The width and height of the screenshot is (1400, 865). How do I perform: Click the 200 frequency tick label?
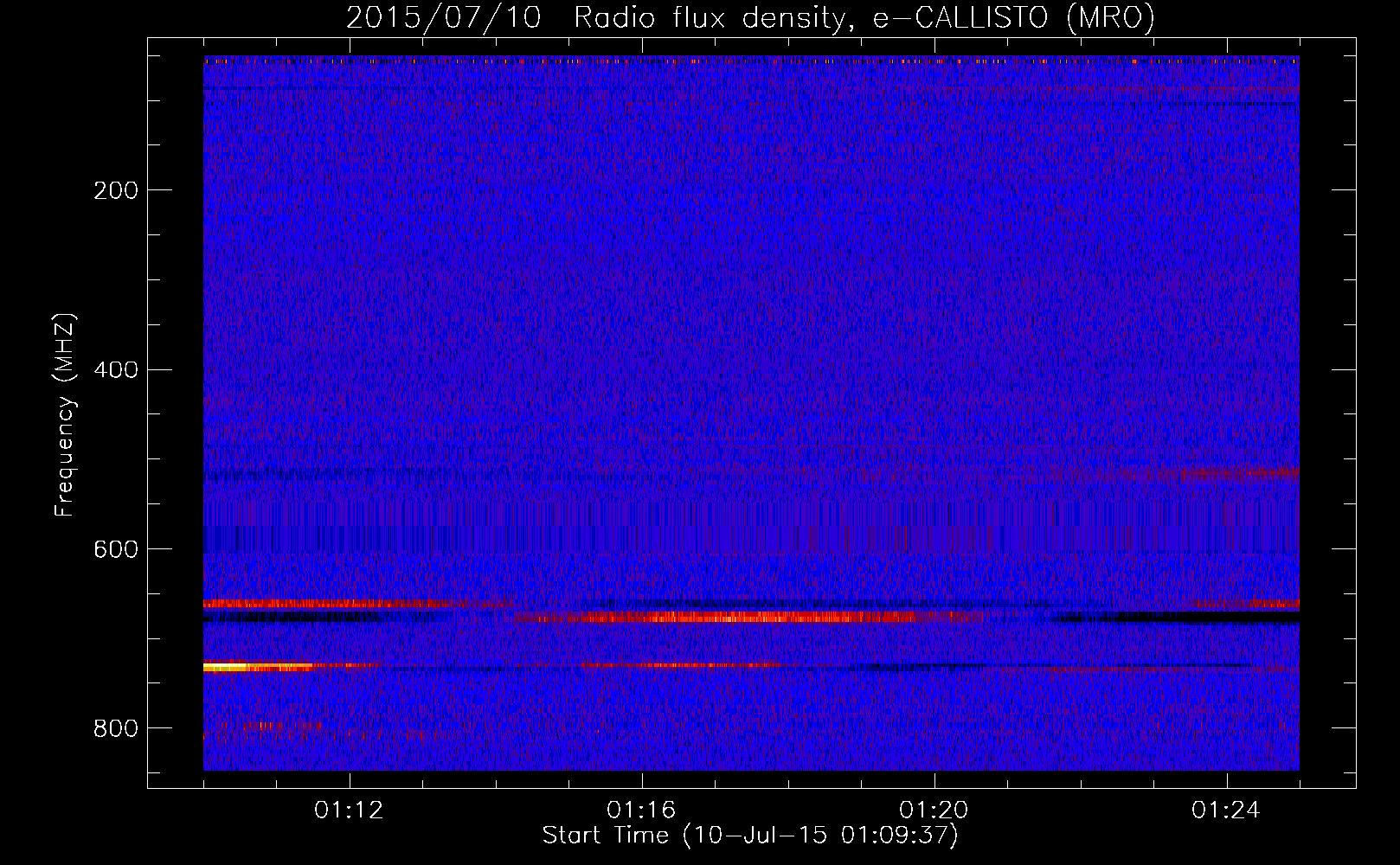pyautogui.click(x=116, y=190)
